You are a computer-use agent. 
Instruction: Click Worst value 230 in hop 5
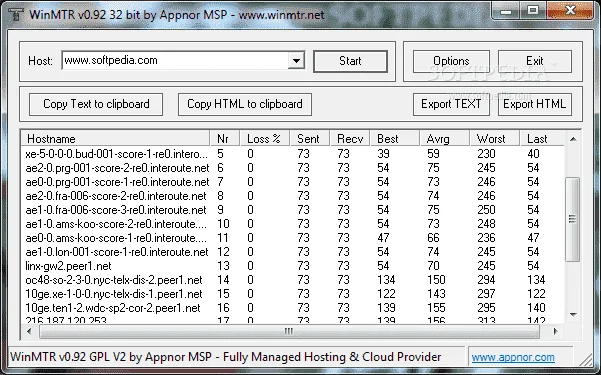(x=486, y=154)
